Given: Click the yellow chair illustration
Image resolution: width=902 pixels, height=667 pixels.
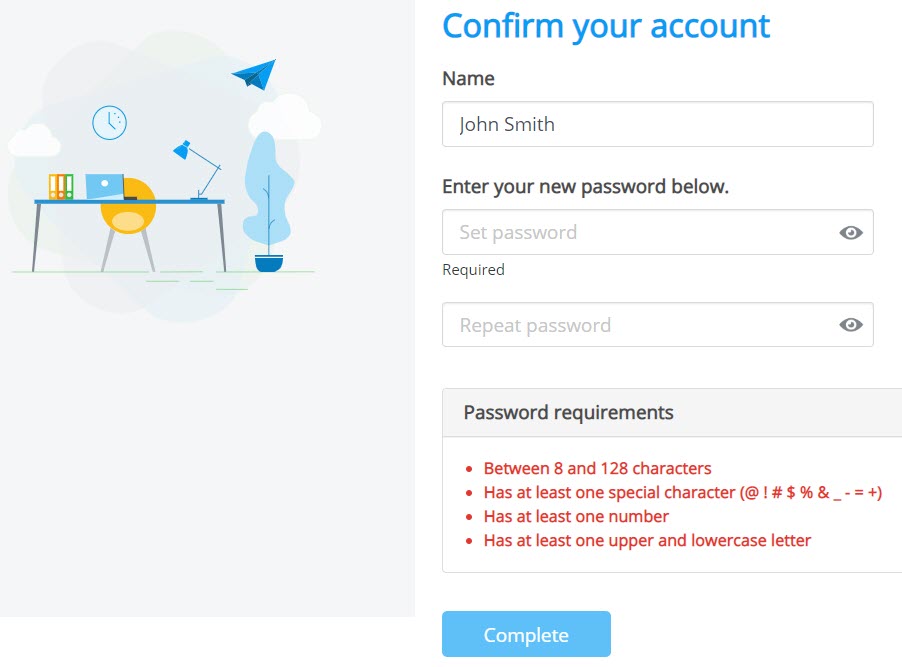Looking at the screenshot, I should pyautogui.click(x=129, y=216).
